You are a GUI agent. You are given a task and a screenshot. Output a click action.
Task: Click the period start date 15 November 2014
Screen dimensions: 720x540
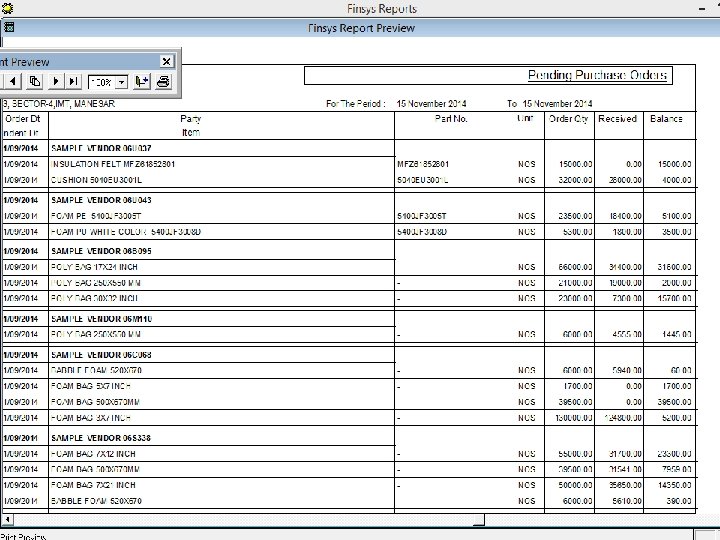tap(431, 104)
